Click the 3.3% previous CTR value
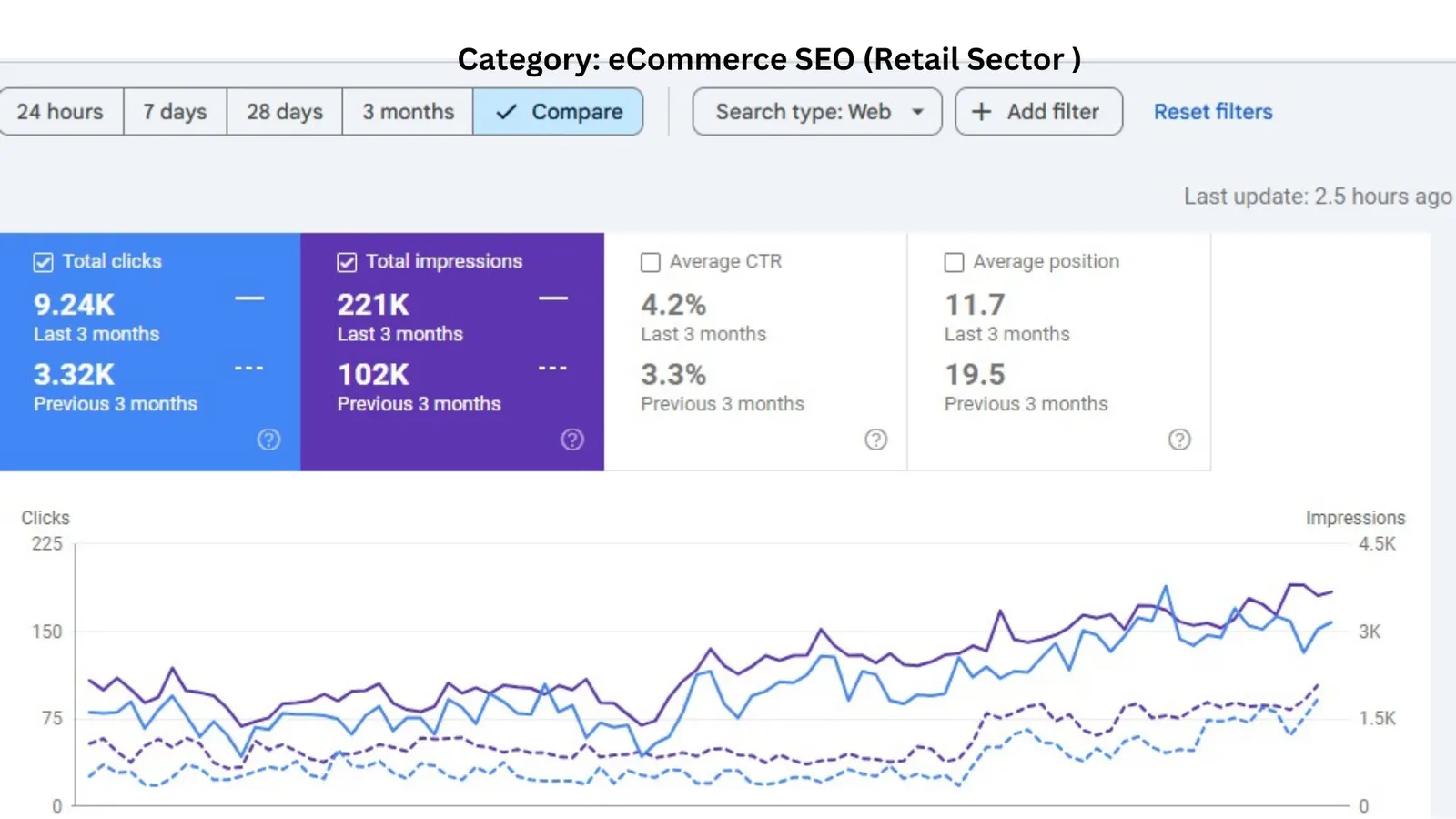Image resolution: width=1456 pixels, height=819 pixels. click(x=673, y=374)
